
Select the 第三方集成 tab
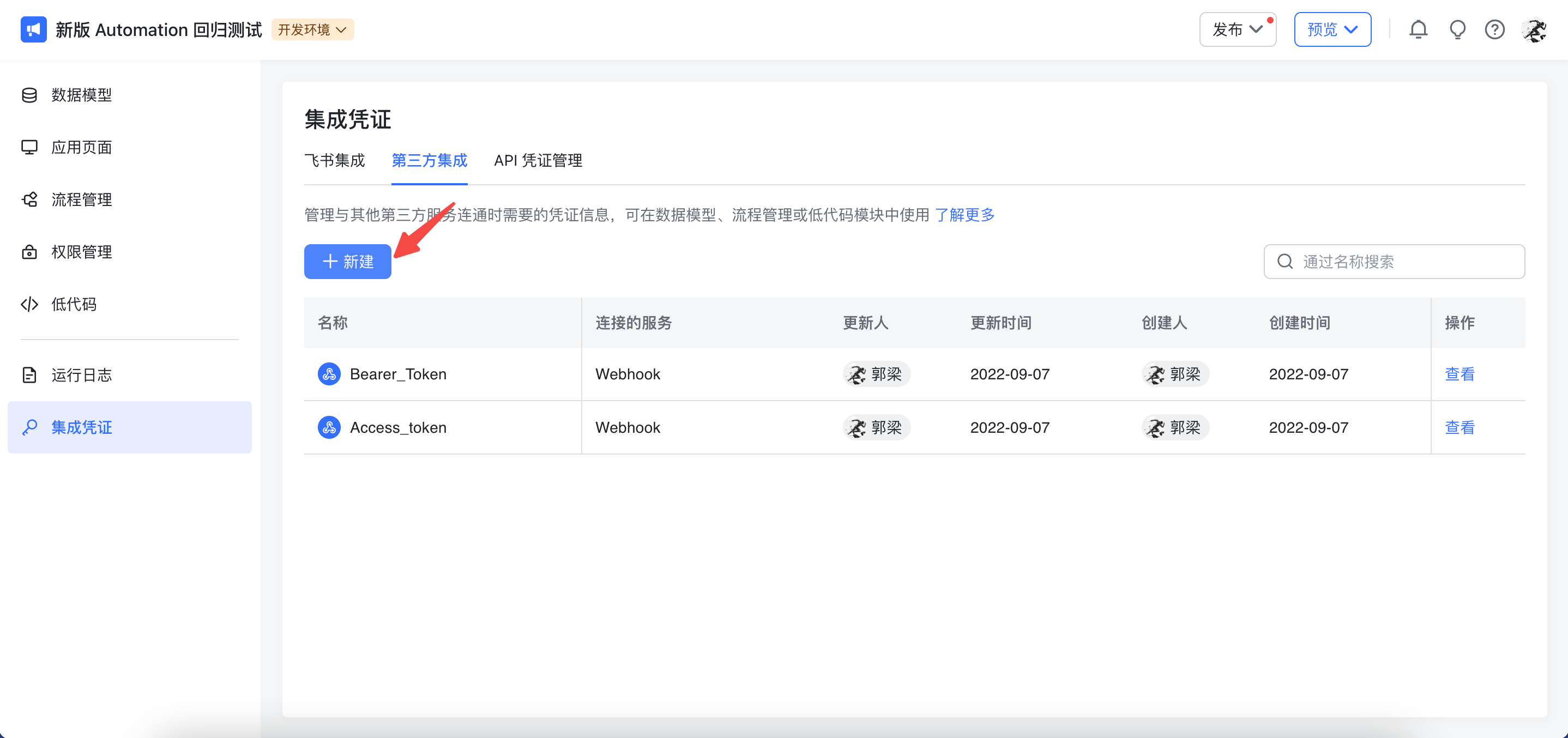tap(429, 161)
